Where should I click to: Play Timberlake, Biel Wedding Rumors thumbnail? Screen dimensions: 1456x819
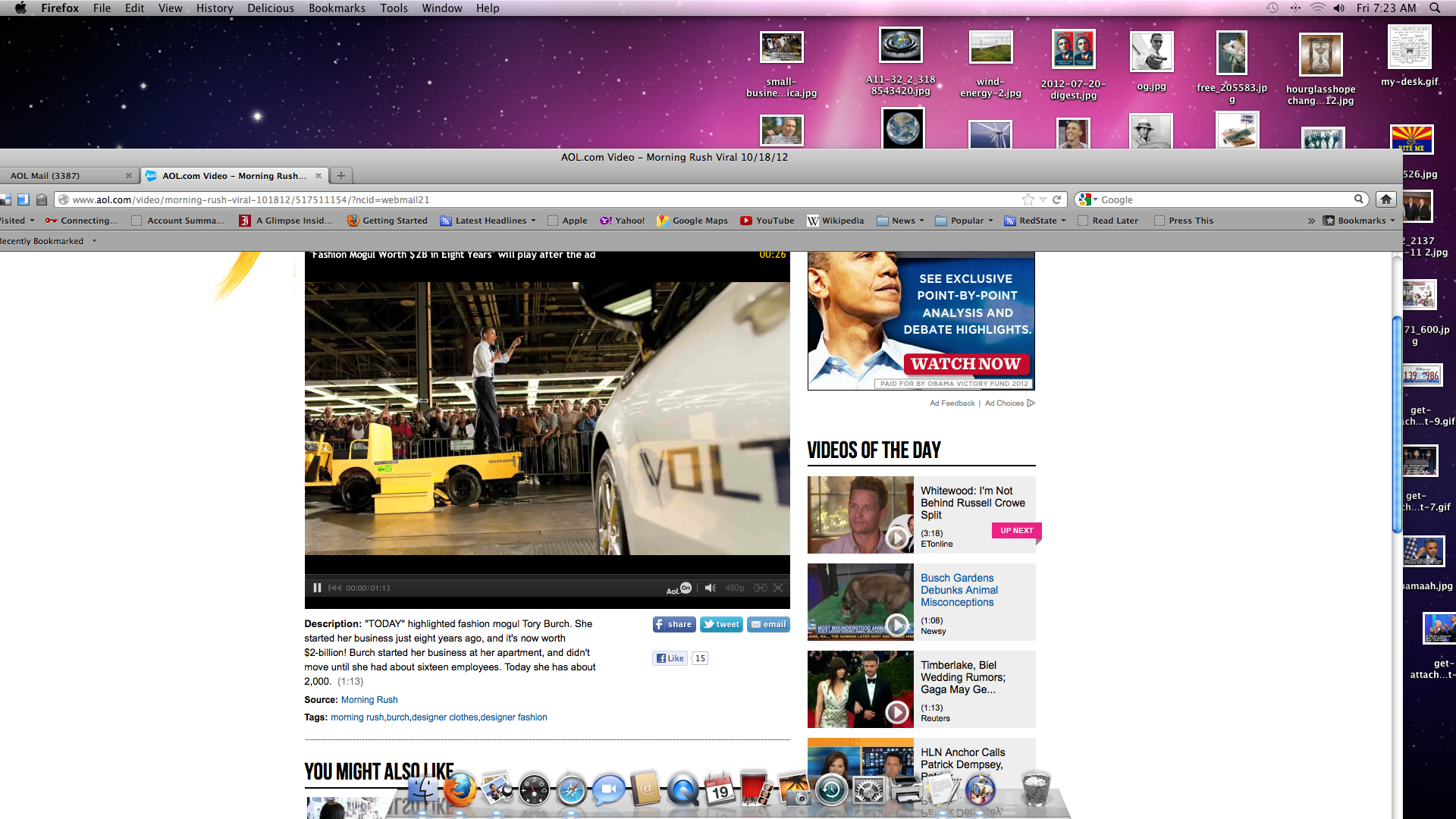click(x=861, y=689)
